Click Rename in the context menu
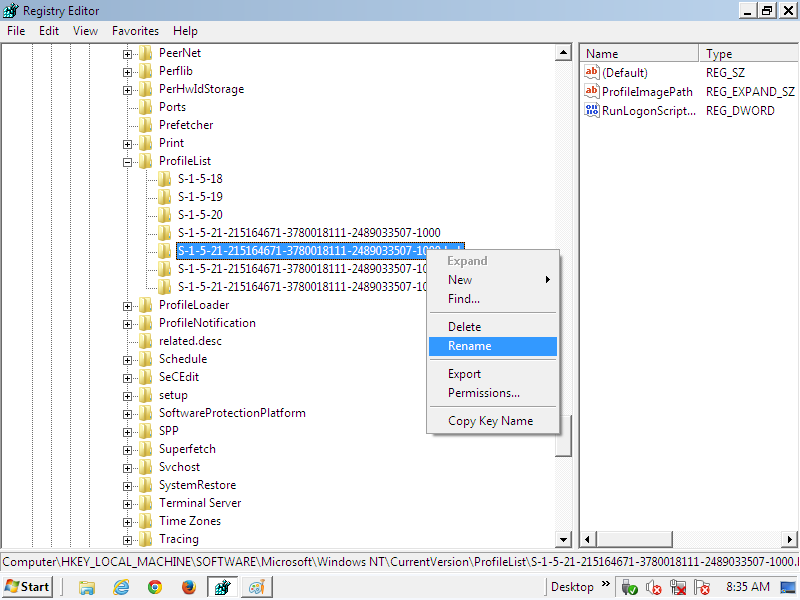800x600 pixels. [x=470, y=346]
